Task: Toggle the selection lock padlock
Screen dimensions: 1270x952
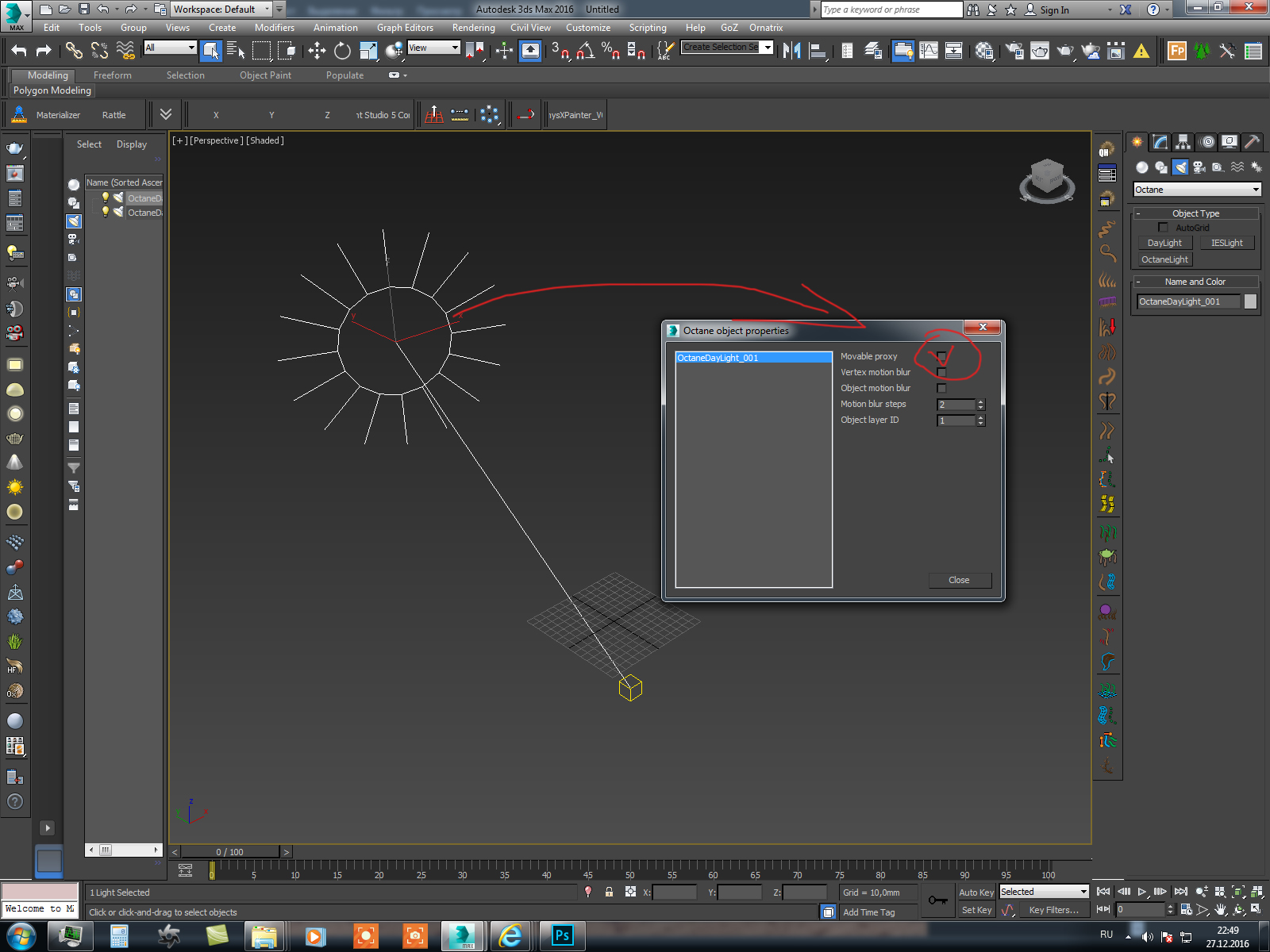Action: pos(609,892)
